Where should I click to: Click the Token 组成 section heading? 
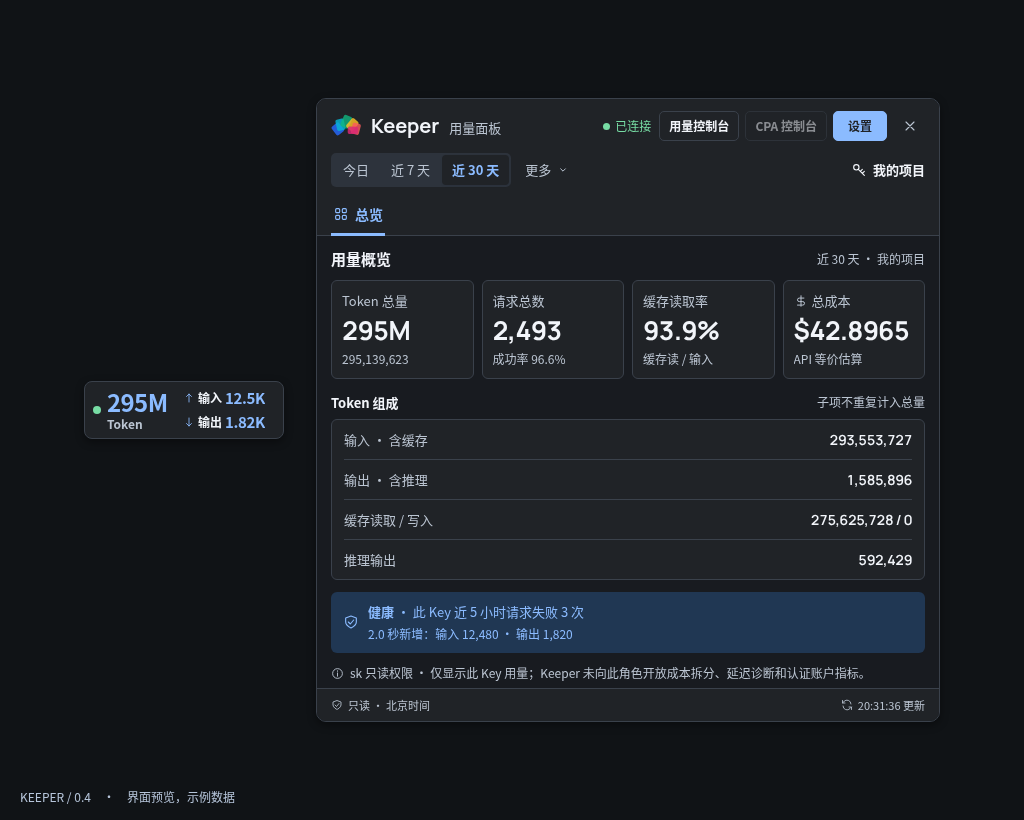coord(364,403)
